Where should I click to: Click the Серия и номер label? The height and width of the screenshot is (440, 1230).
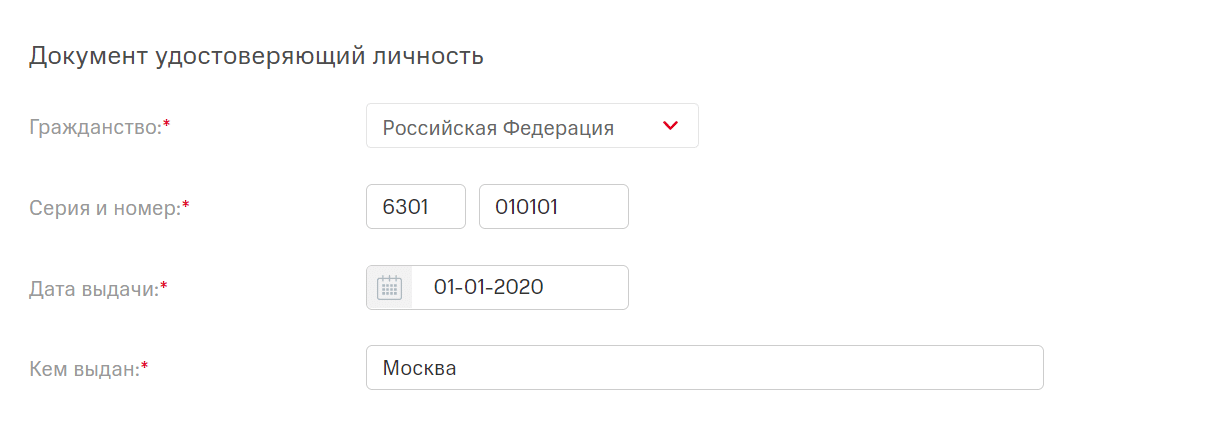[104, 208]
